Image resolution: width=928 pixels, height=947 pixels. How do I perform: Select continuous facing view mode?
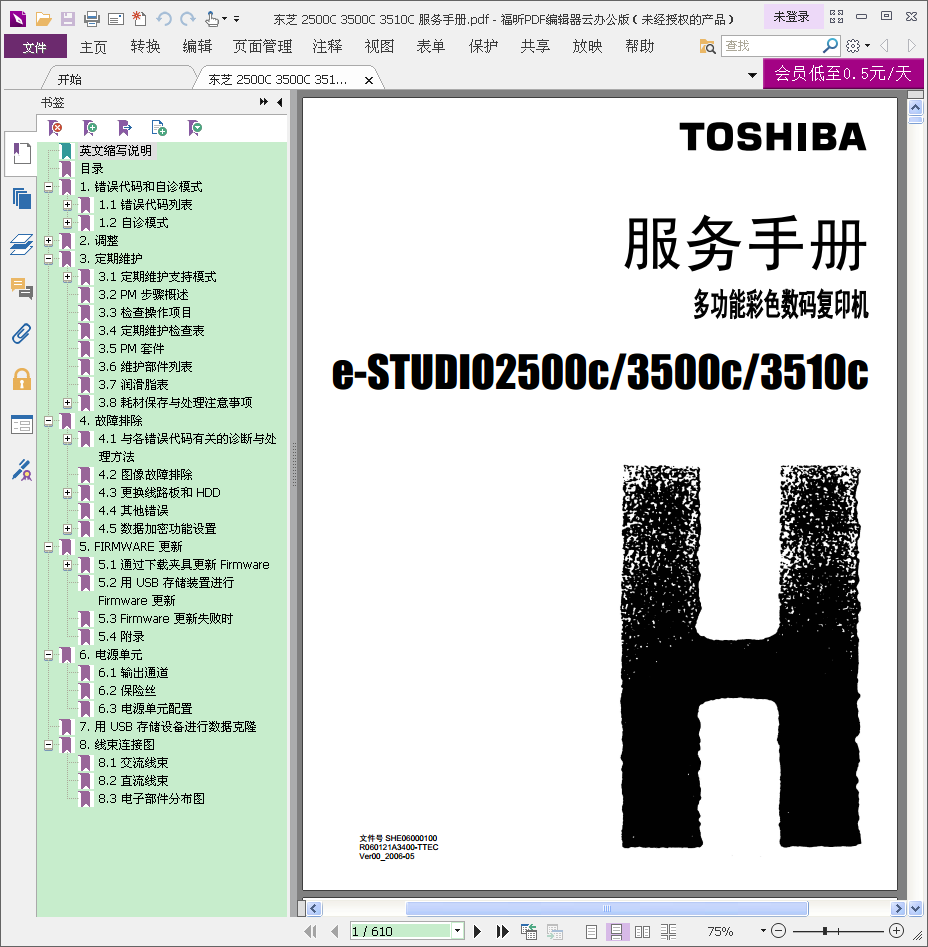coord(668,931)
